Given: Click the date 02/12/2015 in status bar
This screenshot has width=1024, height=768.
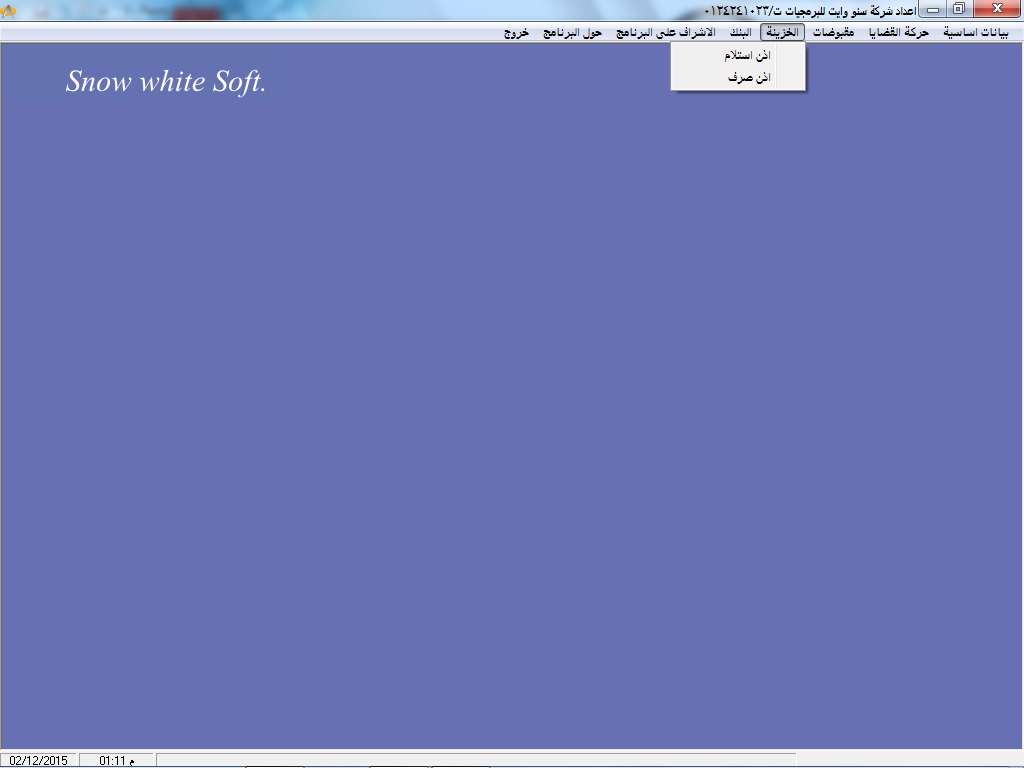Looking at the screenshot, I should point(39,760).
